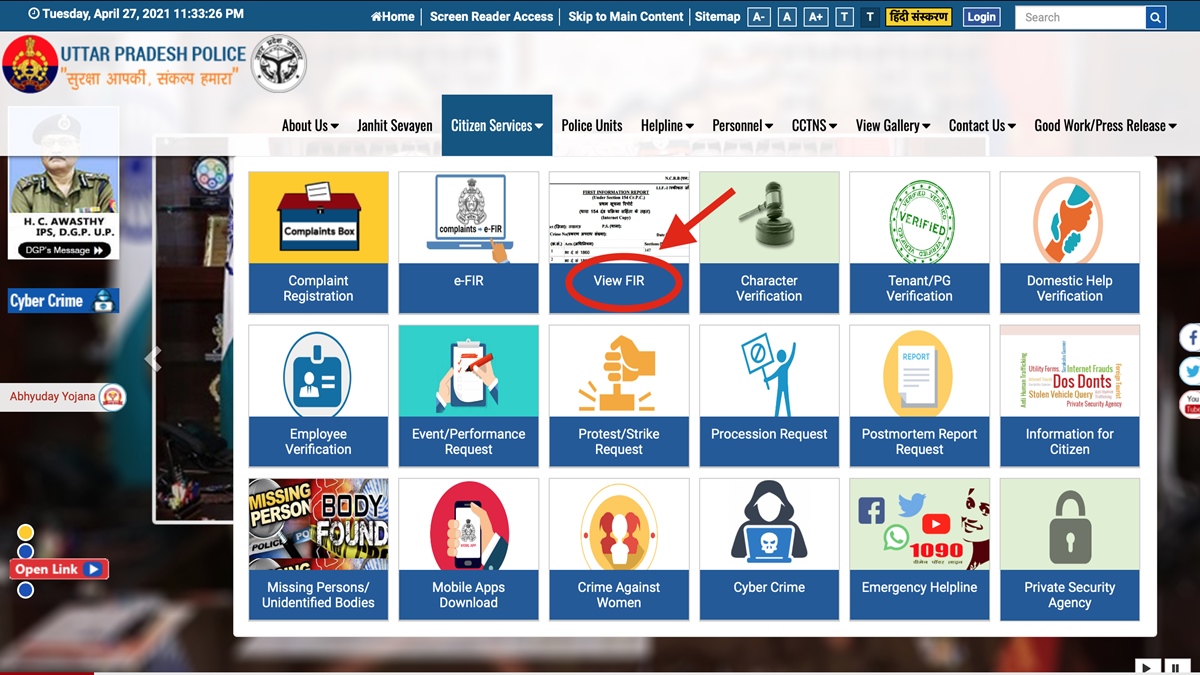Open Screen Reader Access link
Image resolution: width=1200 pixels, height=675 pixels.
(491, 17)
